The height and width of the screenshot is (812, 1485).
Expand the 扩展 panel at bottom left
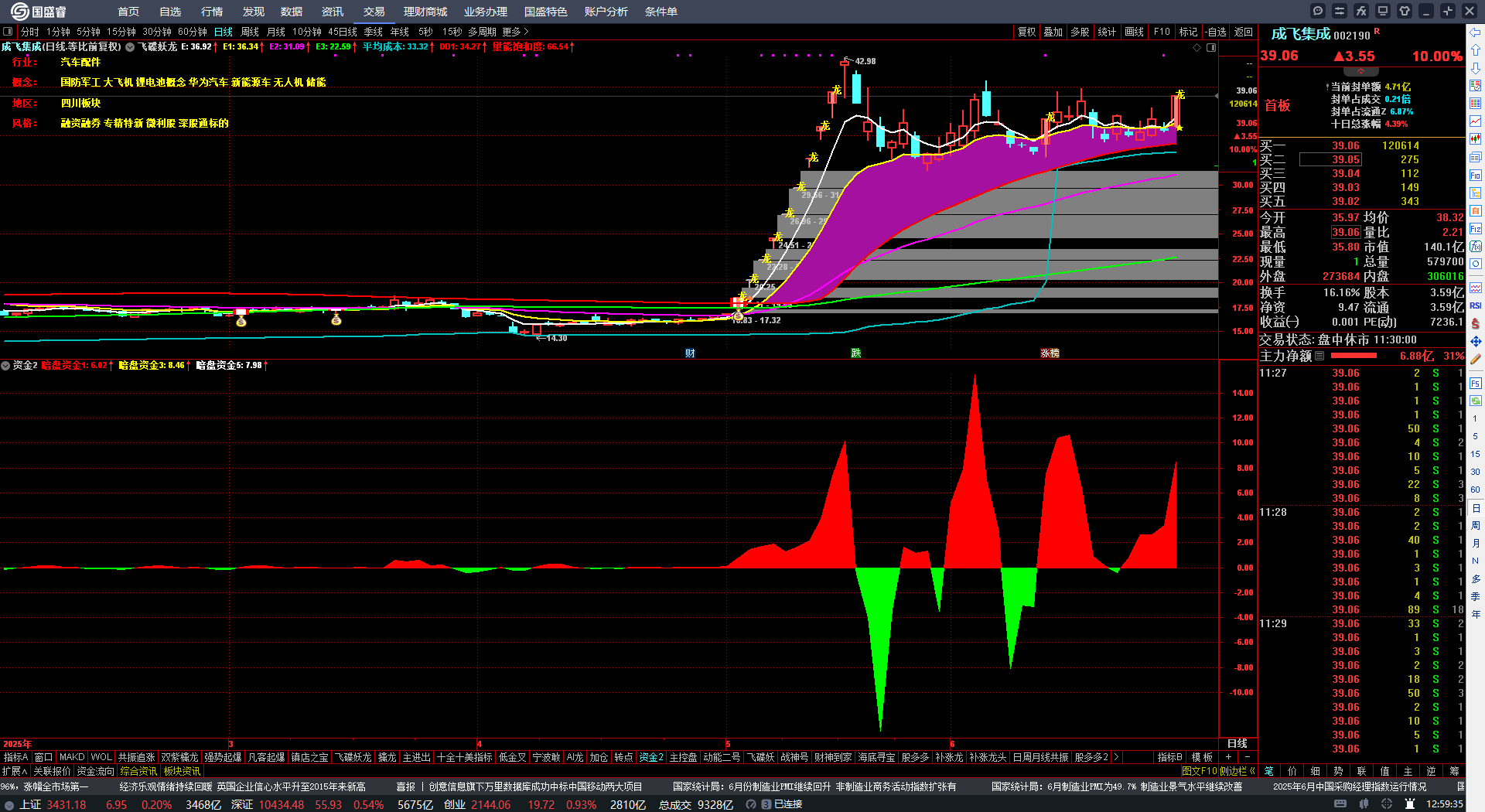15,771
